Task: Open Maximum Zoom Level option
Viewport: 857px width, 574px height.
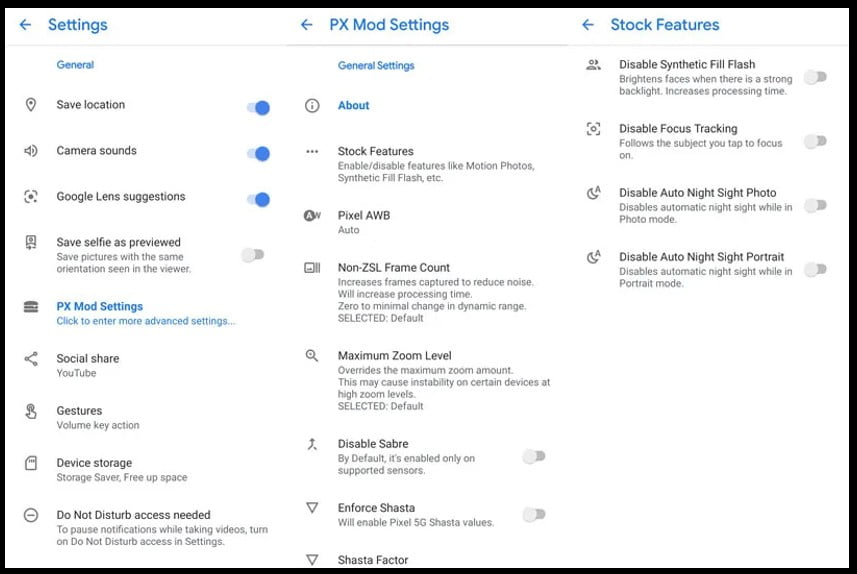Action: (x=427, y=380)
